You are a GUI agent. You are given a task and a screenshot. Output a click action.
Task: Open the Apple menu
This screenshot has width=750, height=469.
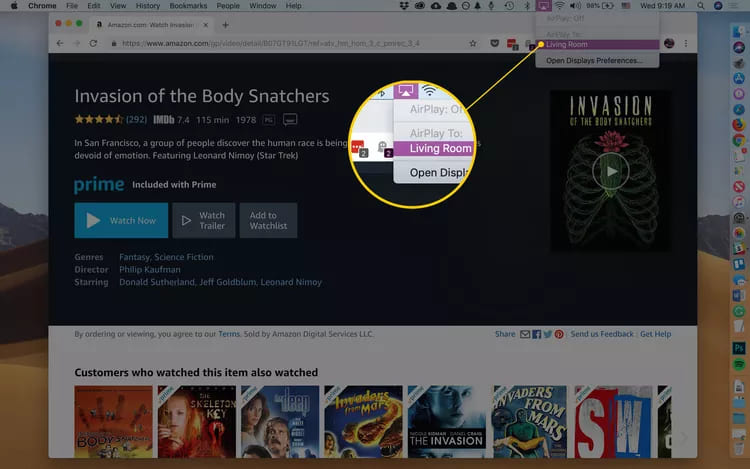click(x=14, y=6)
